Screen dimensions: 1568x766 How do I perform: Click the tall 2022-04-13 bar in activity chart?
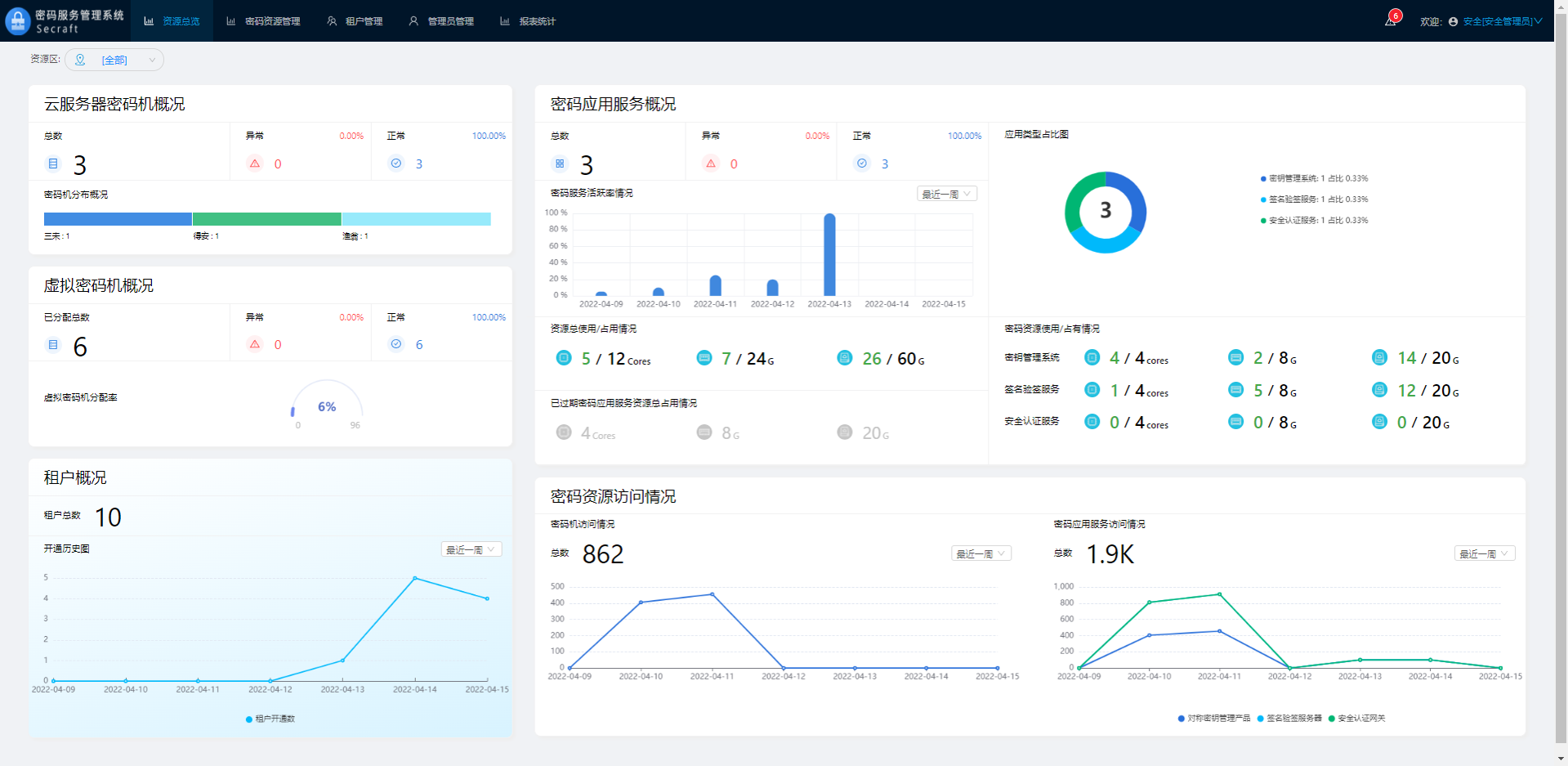(x=829, y=254)
